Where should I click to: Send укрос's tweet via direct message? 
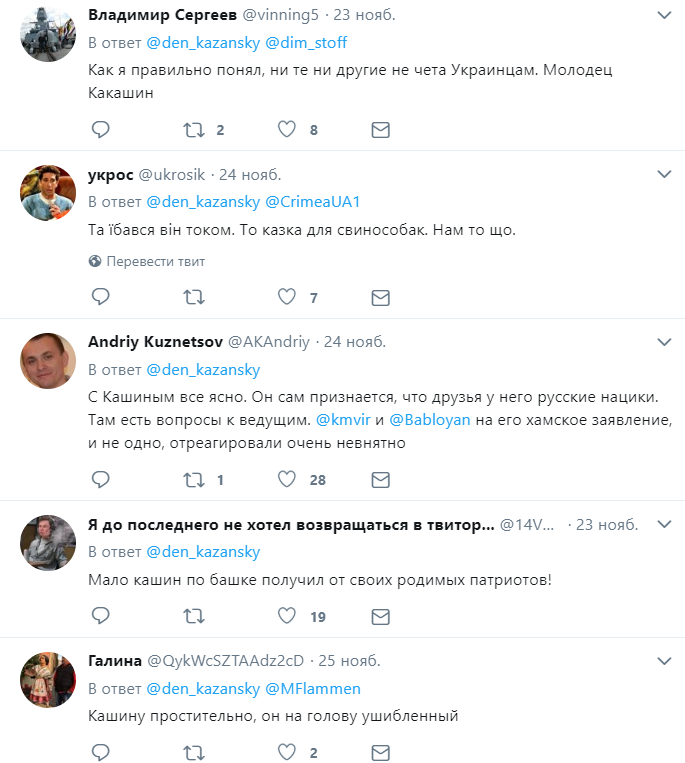[x=380, y=297]
